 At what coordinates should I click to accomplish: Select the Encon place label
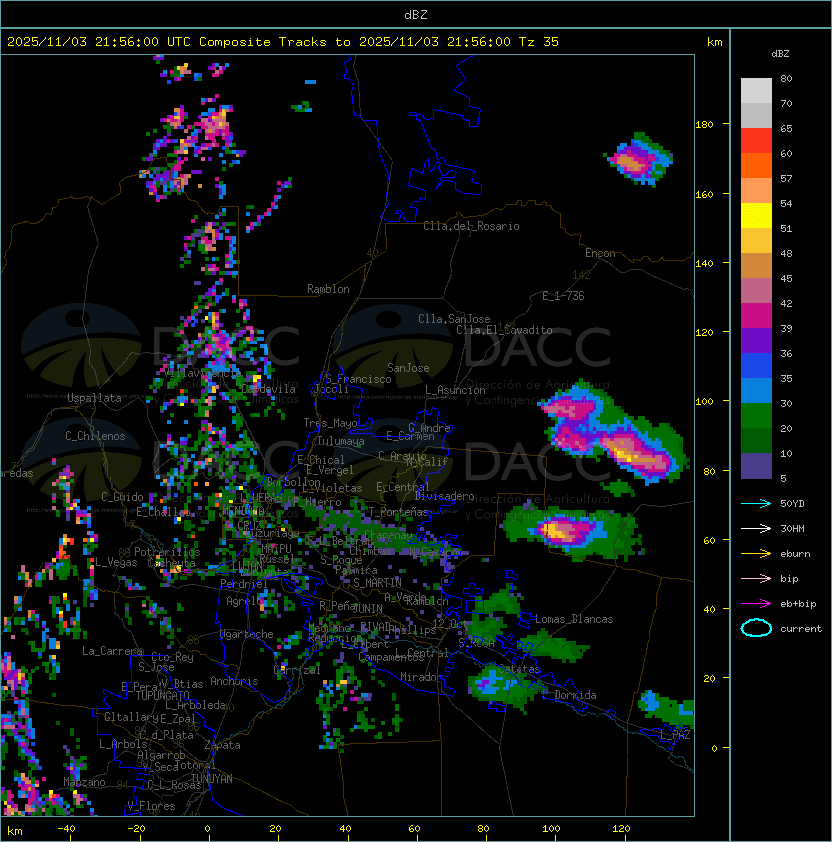point(600,253)
